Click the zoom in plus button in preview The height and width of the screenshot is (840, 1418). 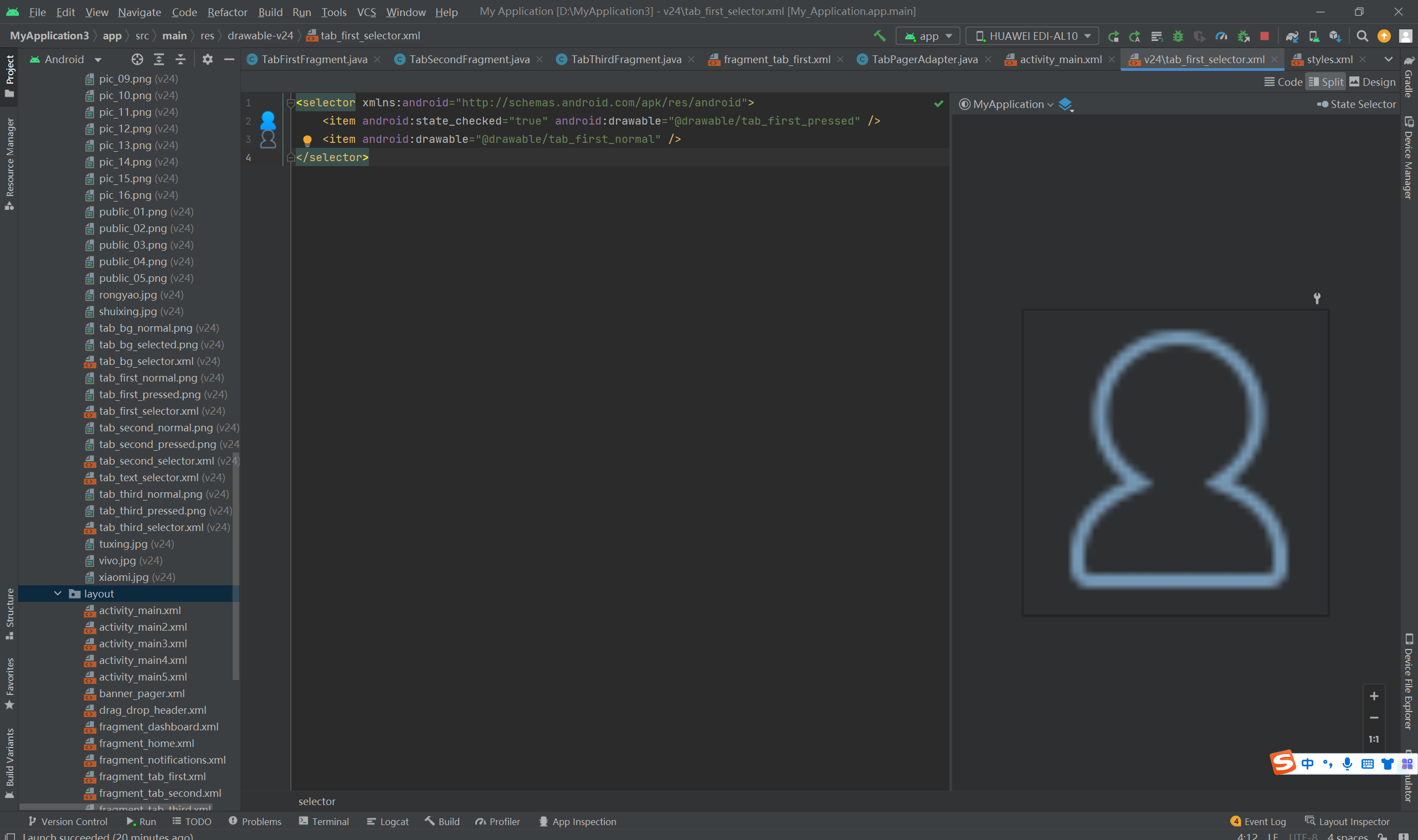(1374, 695)
